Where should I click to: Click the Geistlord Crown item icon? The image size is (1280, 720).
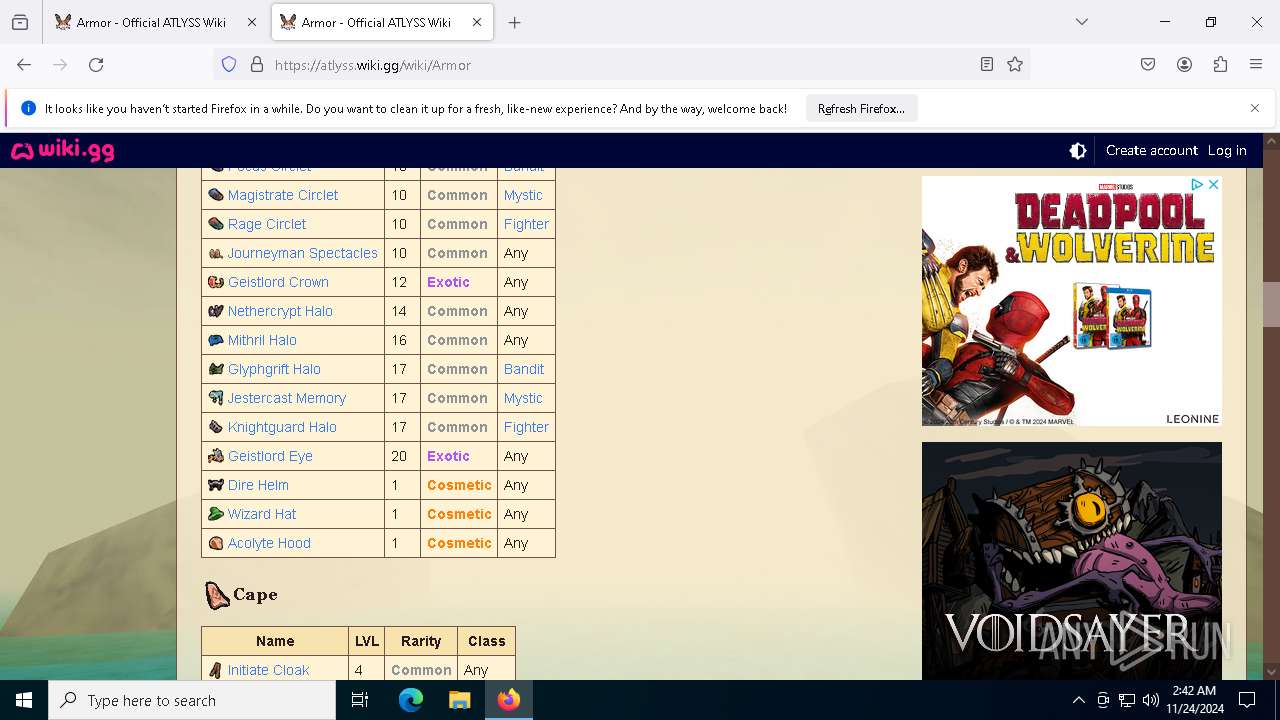(x=216, y=282)
